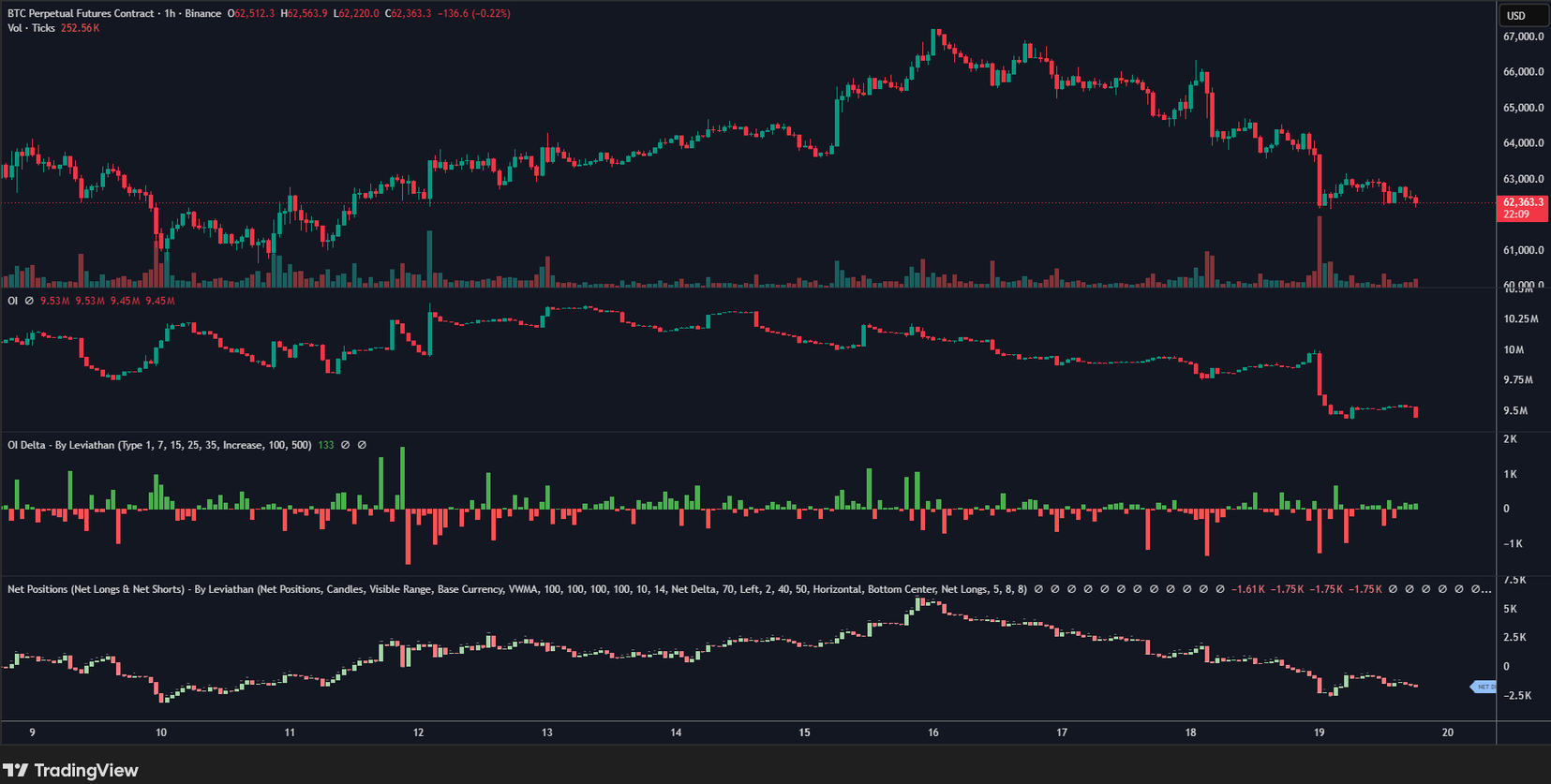This screenshot has width=1551, height=784.
Task: Click the red 62,363.3 current price label
Action: [x=1522, y=202]
